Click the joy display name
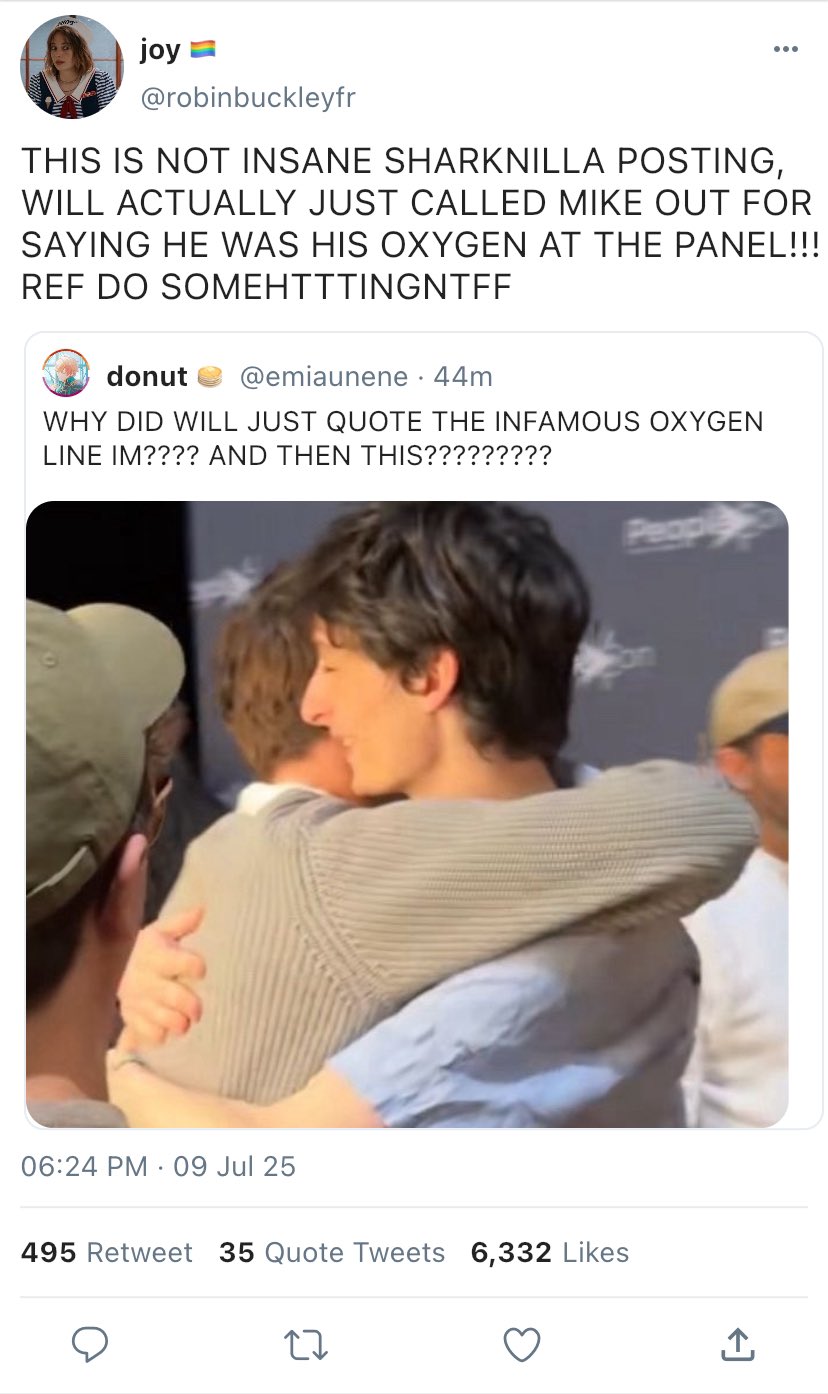828x1394 pixels. point(159,50)
